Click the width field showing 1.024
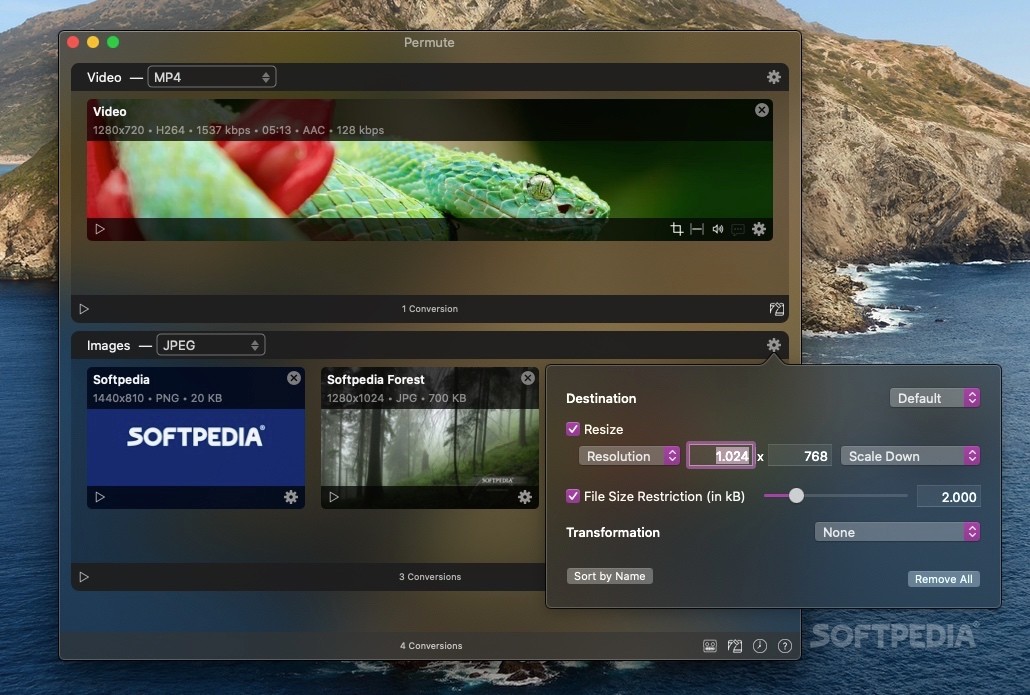The width and height of the screenshot is (1030, 695). 721,456
